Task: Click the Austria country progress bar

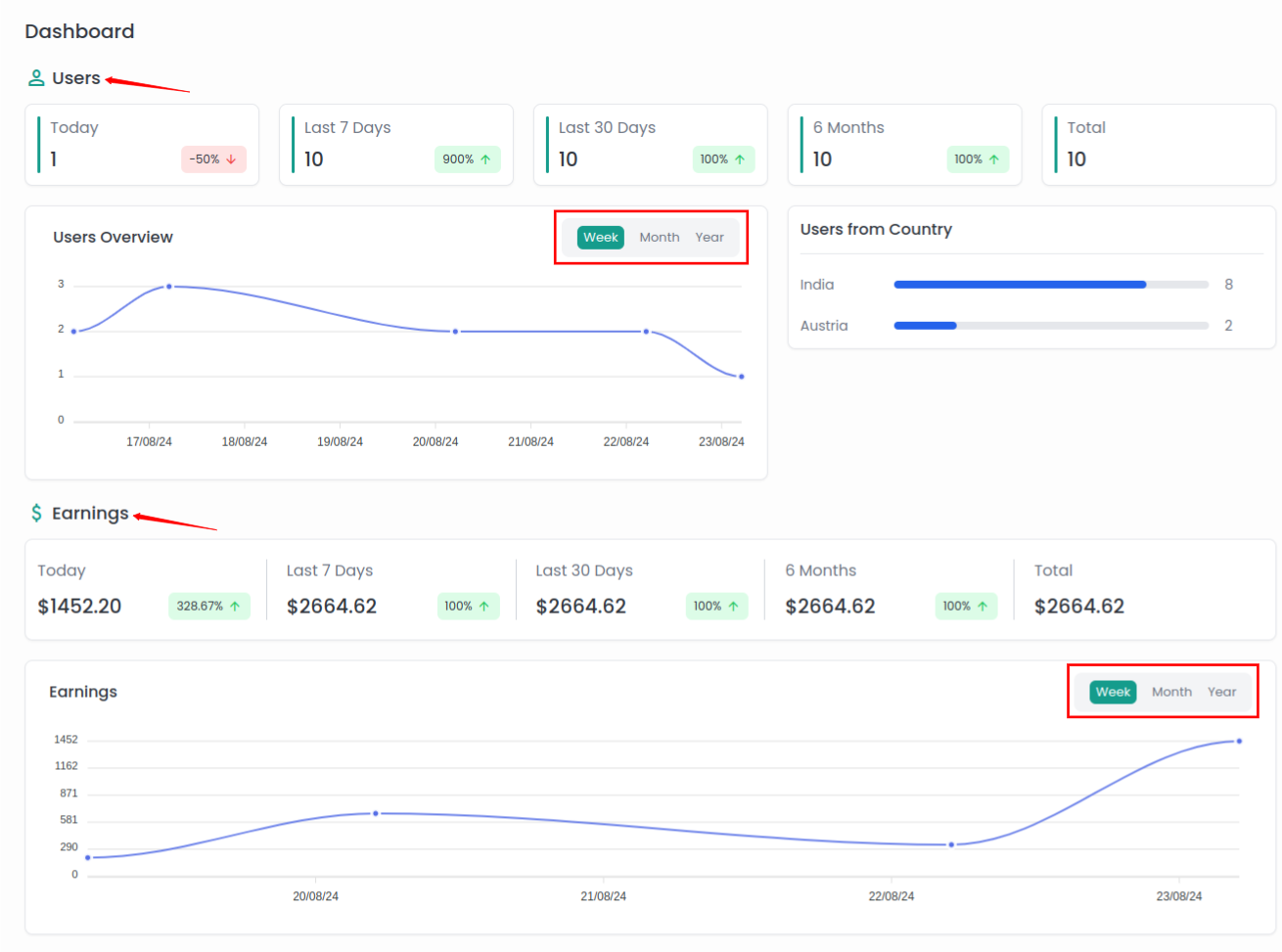Action: (x=1051, y=326)
